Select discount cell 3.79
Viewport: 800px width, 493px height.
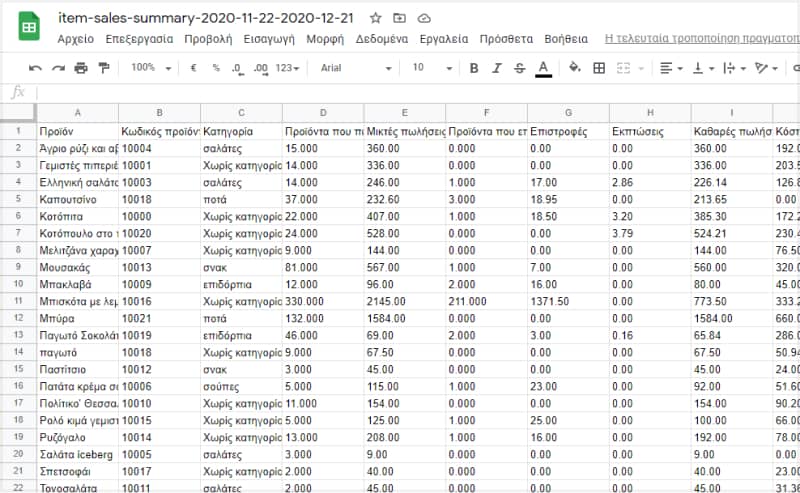click(x=650, y=233)
